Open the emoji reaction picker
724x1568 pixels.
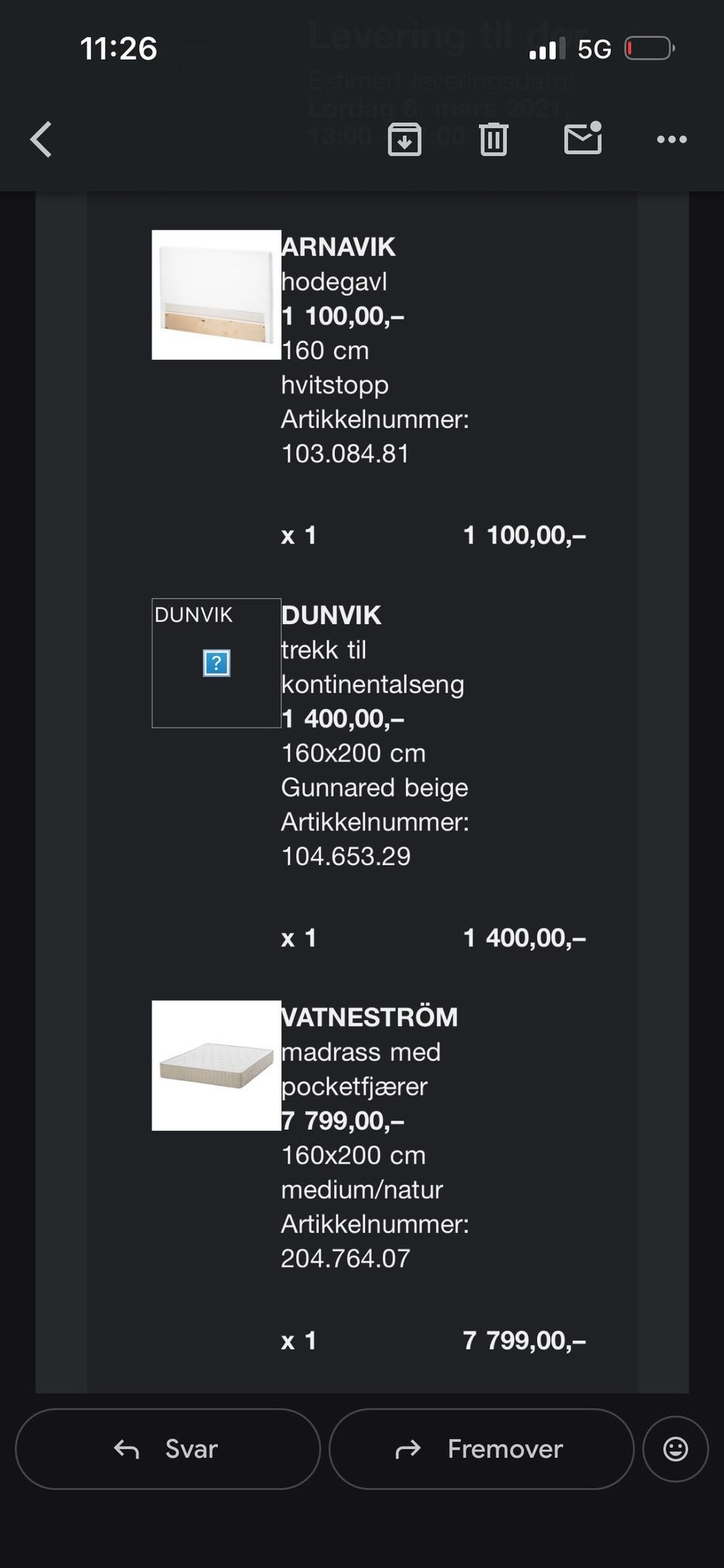pos(675,1449)
